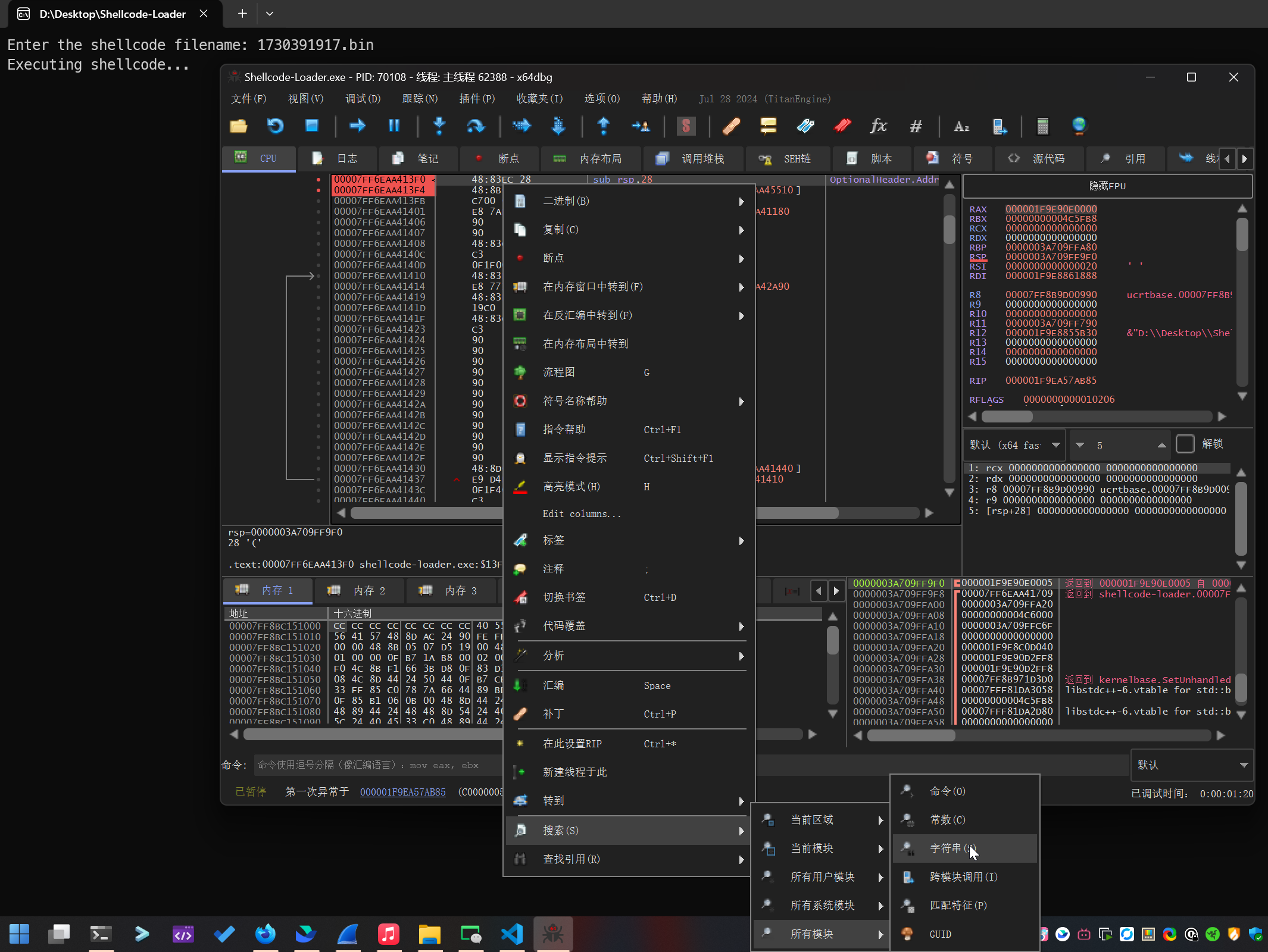Toggle the 解锁 checkbox

pyautogui.click(x=1185, y=444)
